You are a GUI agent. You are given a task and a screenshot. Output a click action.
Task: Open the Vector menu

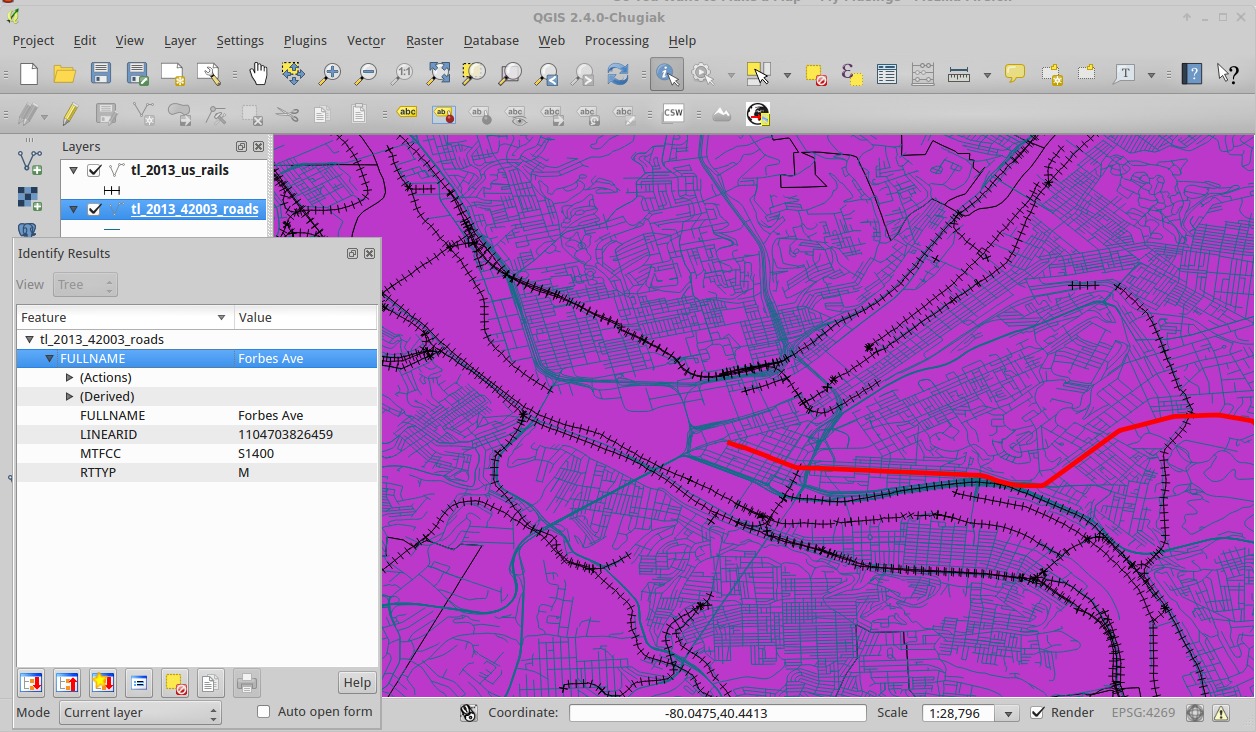(x=366, y=41)
